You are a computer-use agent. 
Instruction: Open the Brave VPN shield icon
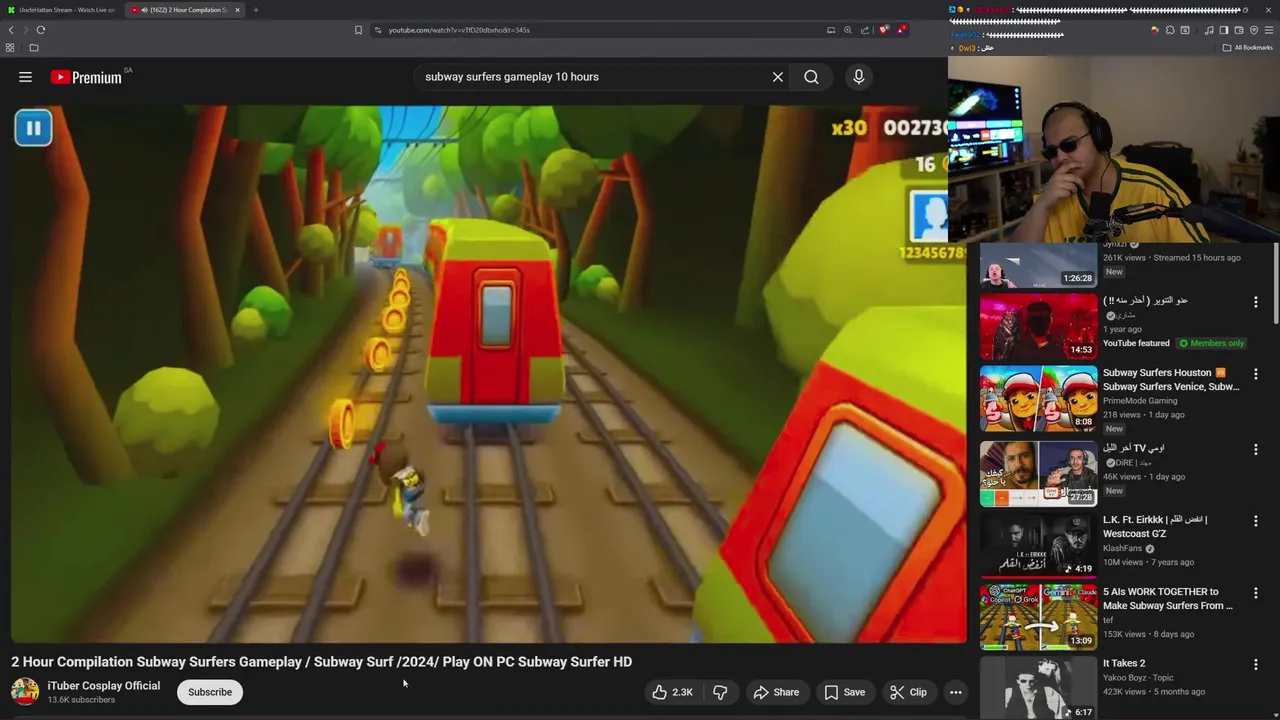click(x=1254, y=30)
